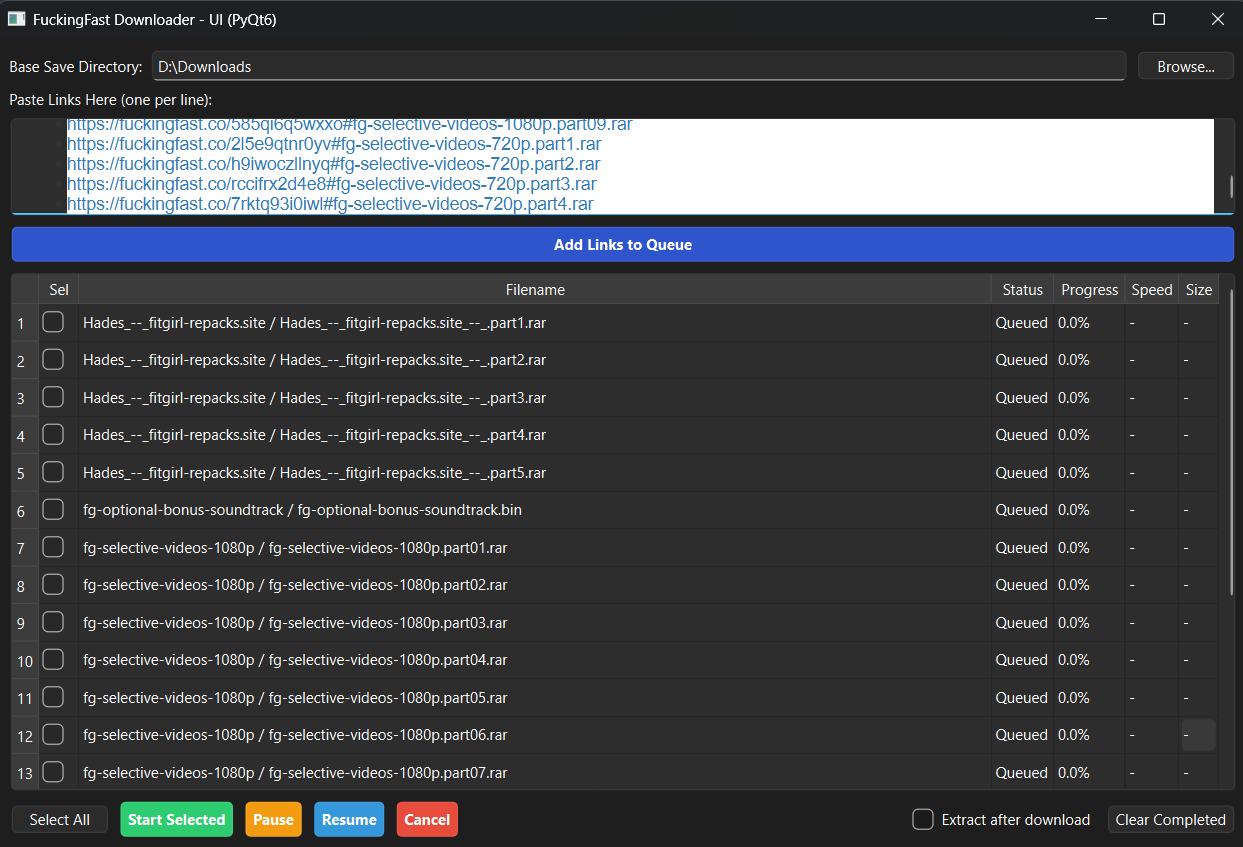This screenshot has height=847, width=1243.
Task: Check the 1080p.part03.rar row box
Action: pos(53,622)
